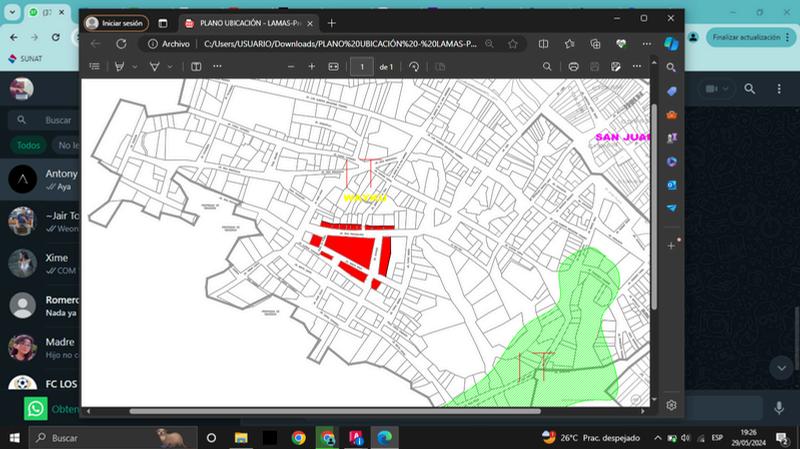Click the PDF vertical scrollbar
The width and height of the screenshot is (800, 449).
coord(654,207)
